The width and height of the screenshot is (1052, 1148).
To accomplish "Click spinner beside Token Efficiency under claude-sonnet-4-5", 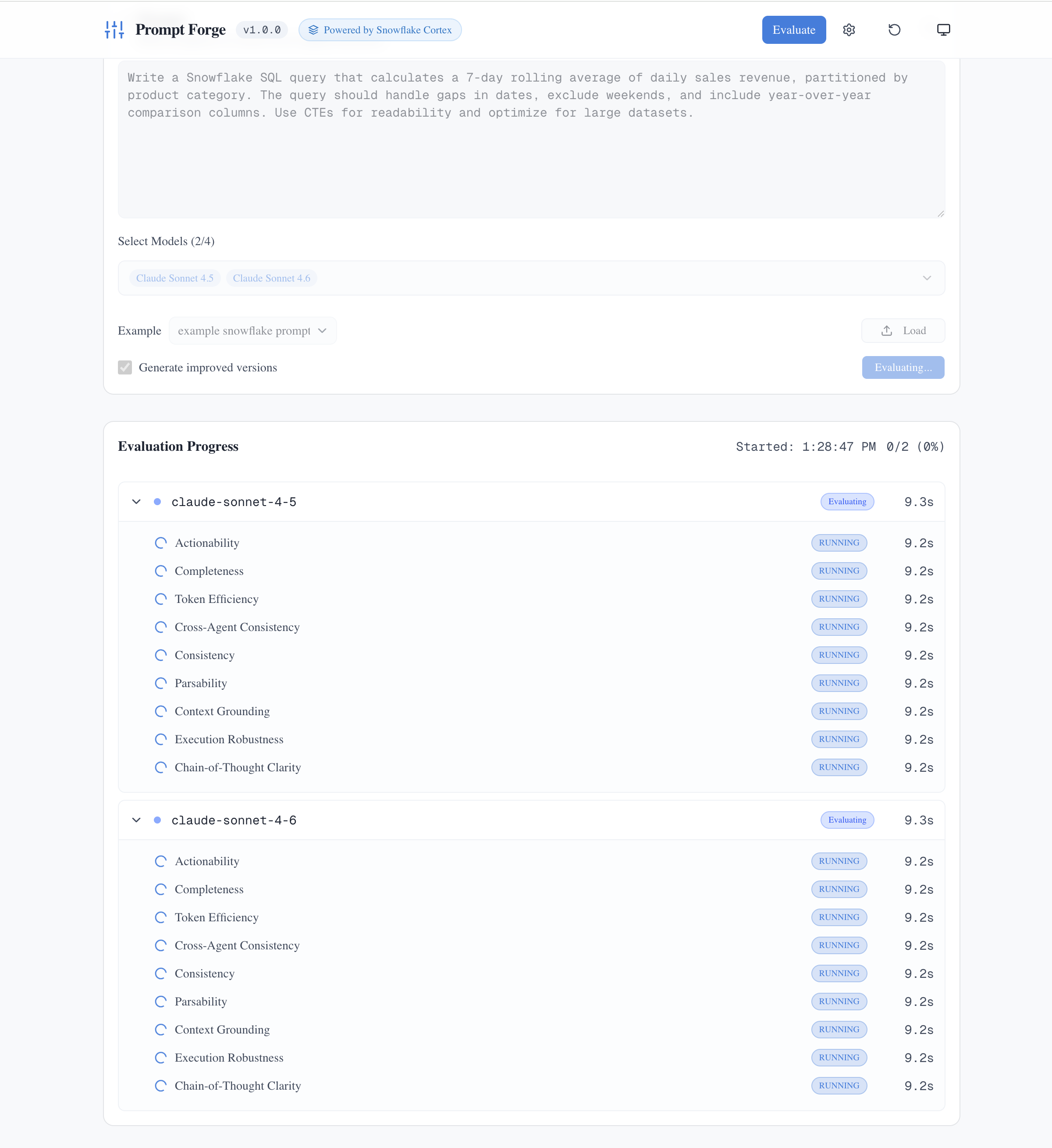I will (x=160, y=599).
